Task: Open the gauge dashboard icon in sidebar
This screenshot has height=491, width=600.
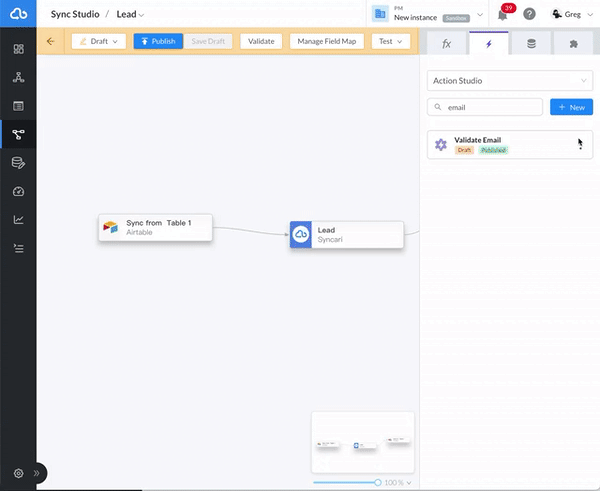Action: point(18,191)
